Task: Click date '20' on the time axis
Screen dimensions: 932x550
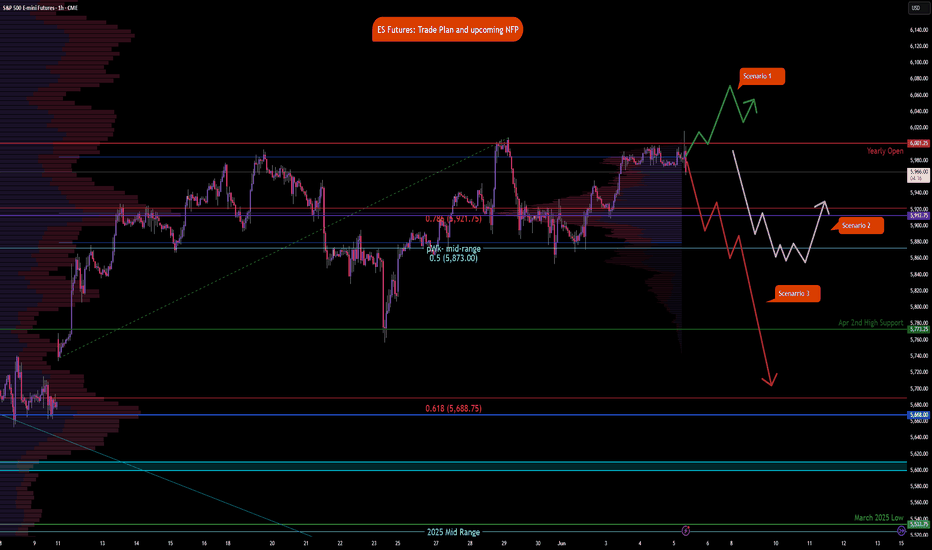Action: (x=272, y=543)
